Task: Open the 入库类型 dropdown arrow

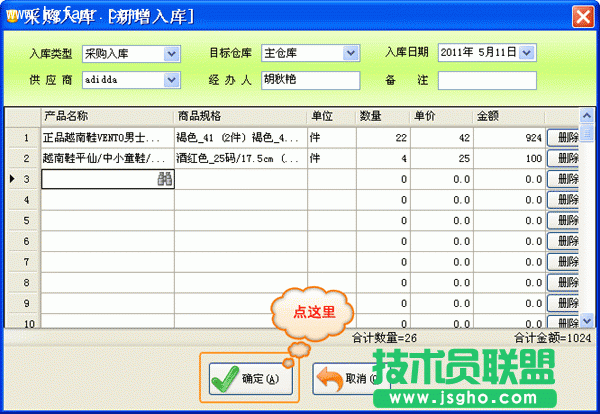Action: [x=172, y=54]
